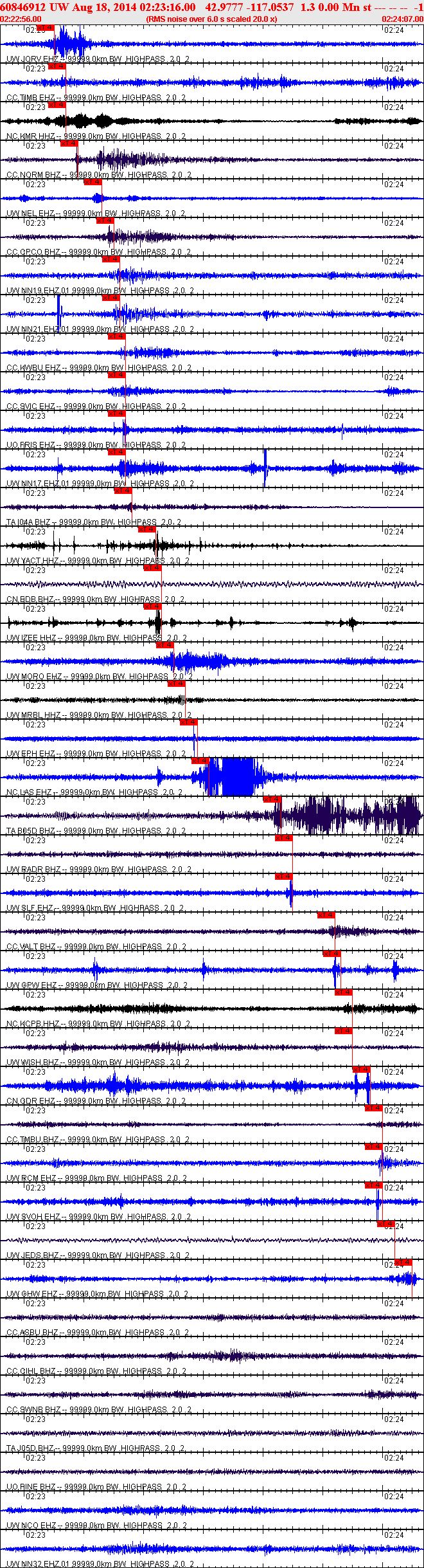Select the UW SLF EHZ station label
This screenshot has height=1568, width=424.
click(x=30, y=908)
